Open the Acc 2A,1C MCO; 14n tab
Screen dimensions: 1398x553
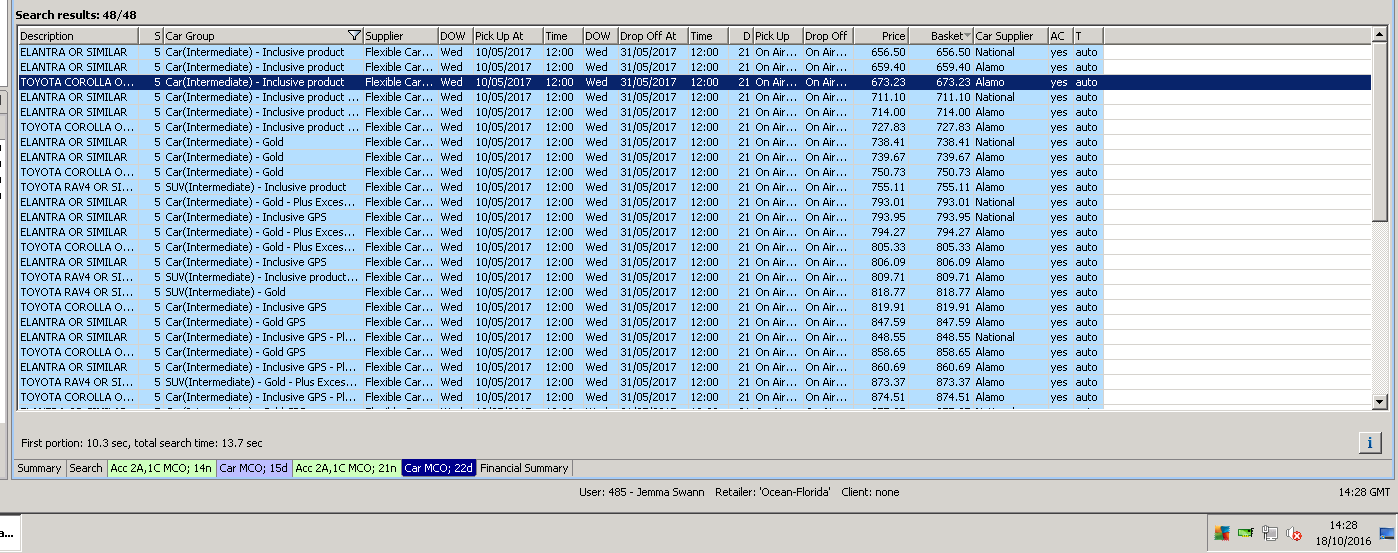(x=161, y=468)
